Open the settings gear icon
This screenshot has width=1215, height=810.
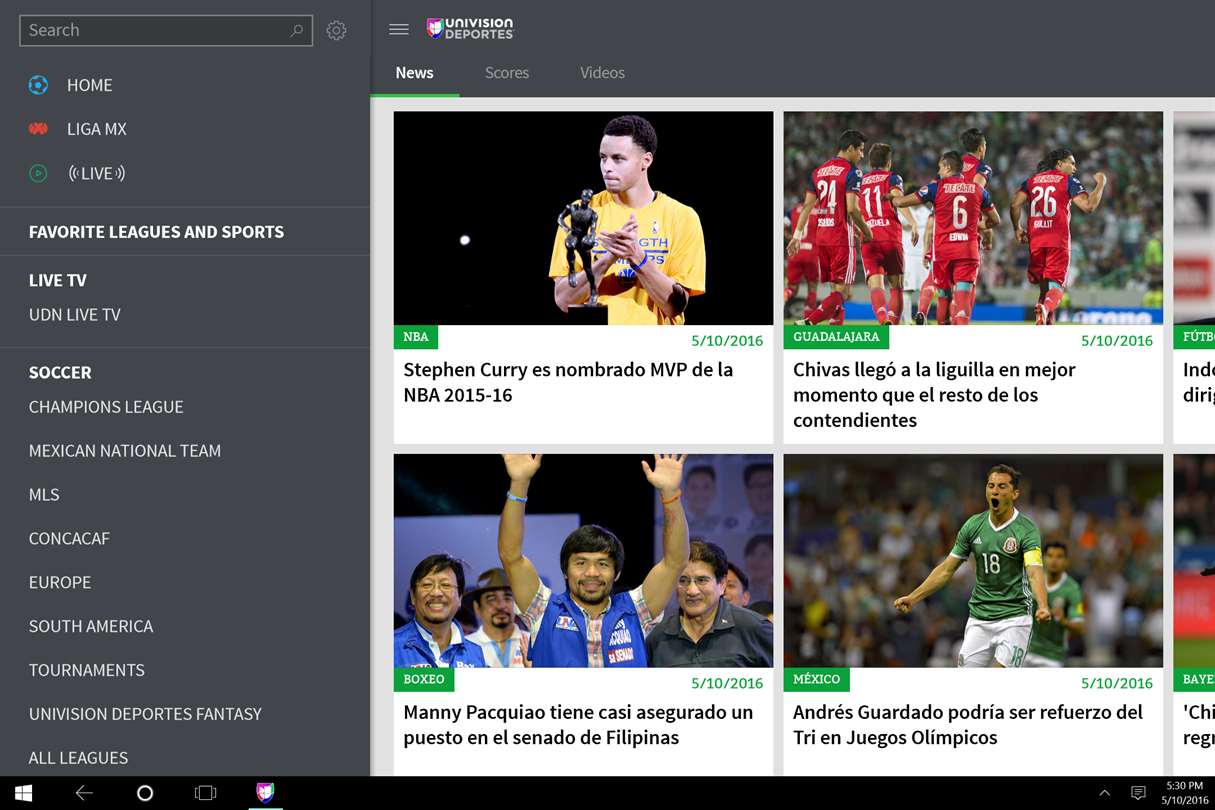337,31
